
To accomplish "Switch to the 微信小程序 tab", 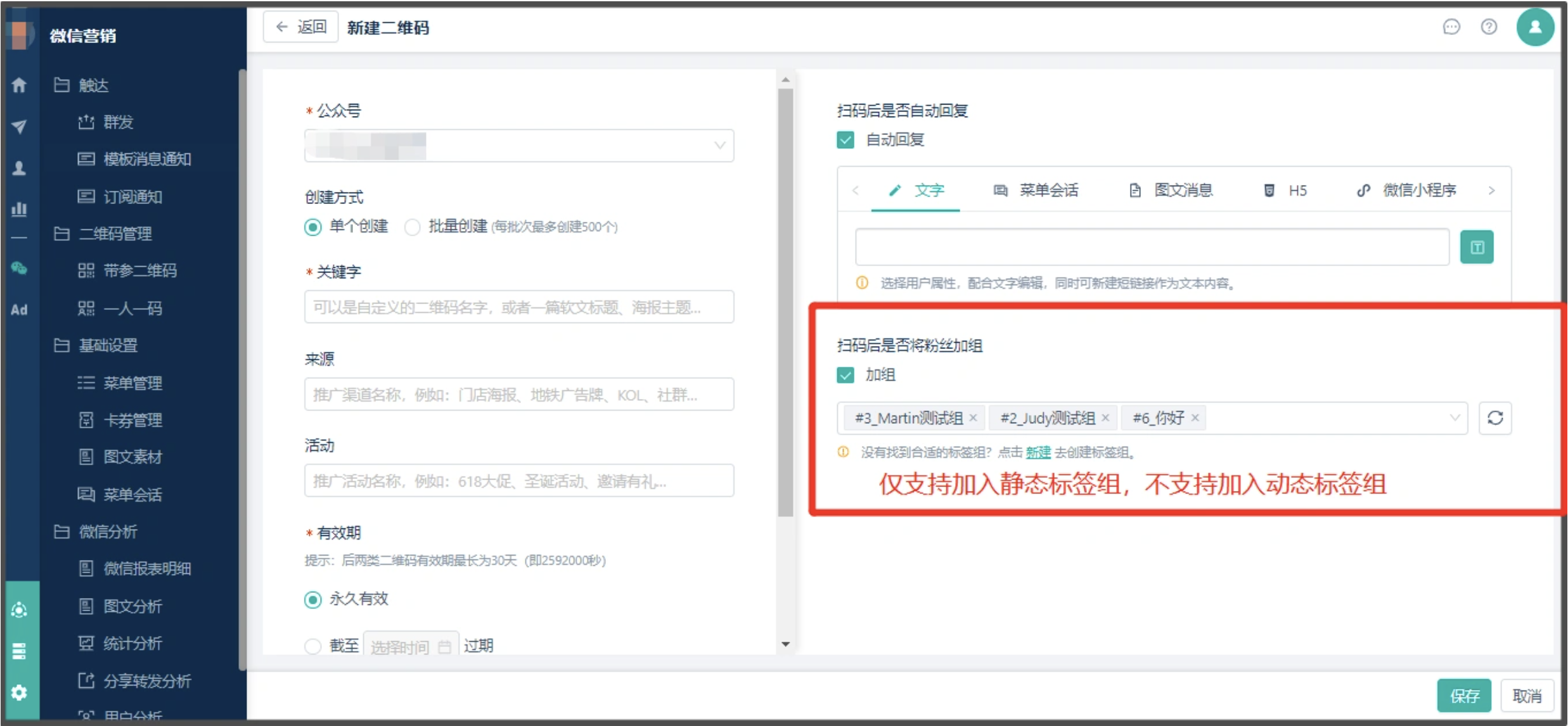I will (x=1406, y=190).
